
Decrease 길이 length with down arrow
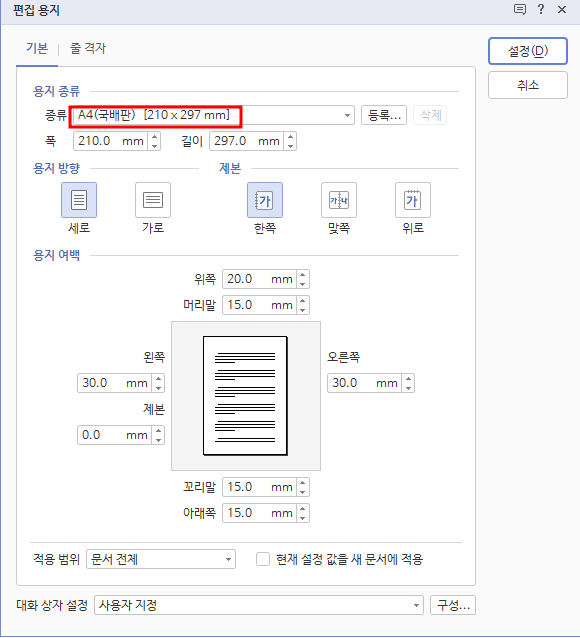click(290, 146)
